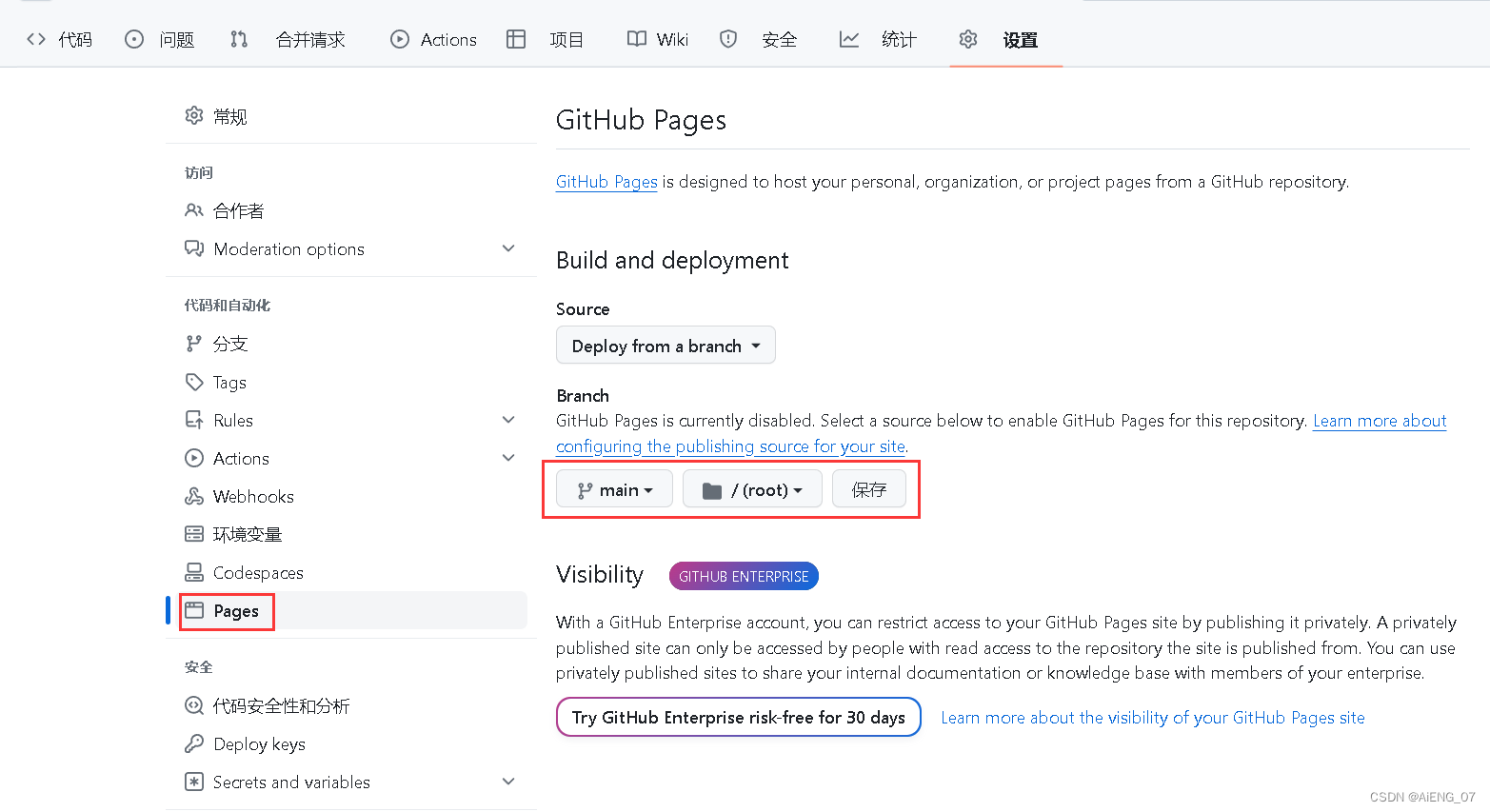Click the 保存 button

click(x=869, y=489)
